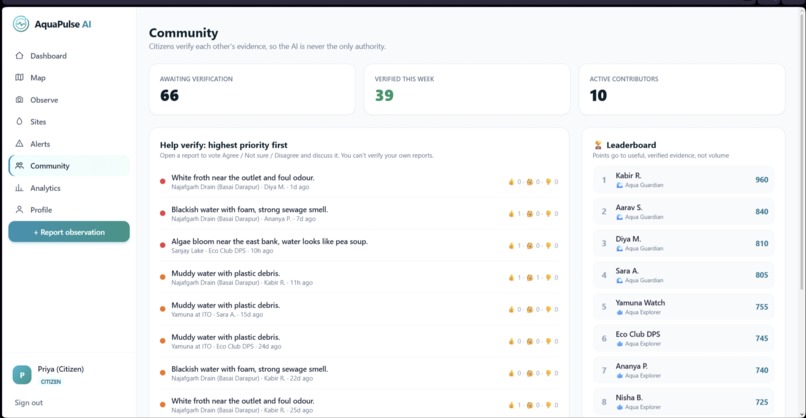806x418 pixels.
Task: Click the 'Priya (Citizen)' user name
Action: [61, 369]
